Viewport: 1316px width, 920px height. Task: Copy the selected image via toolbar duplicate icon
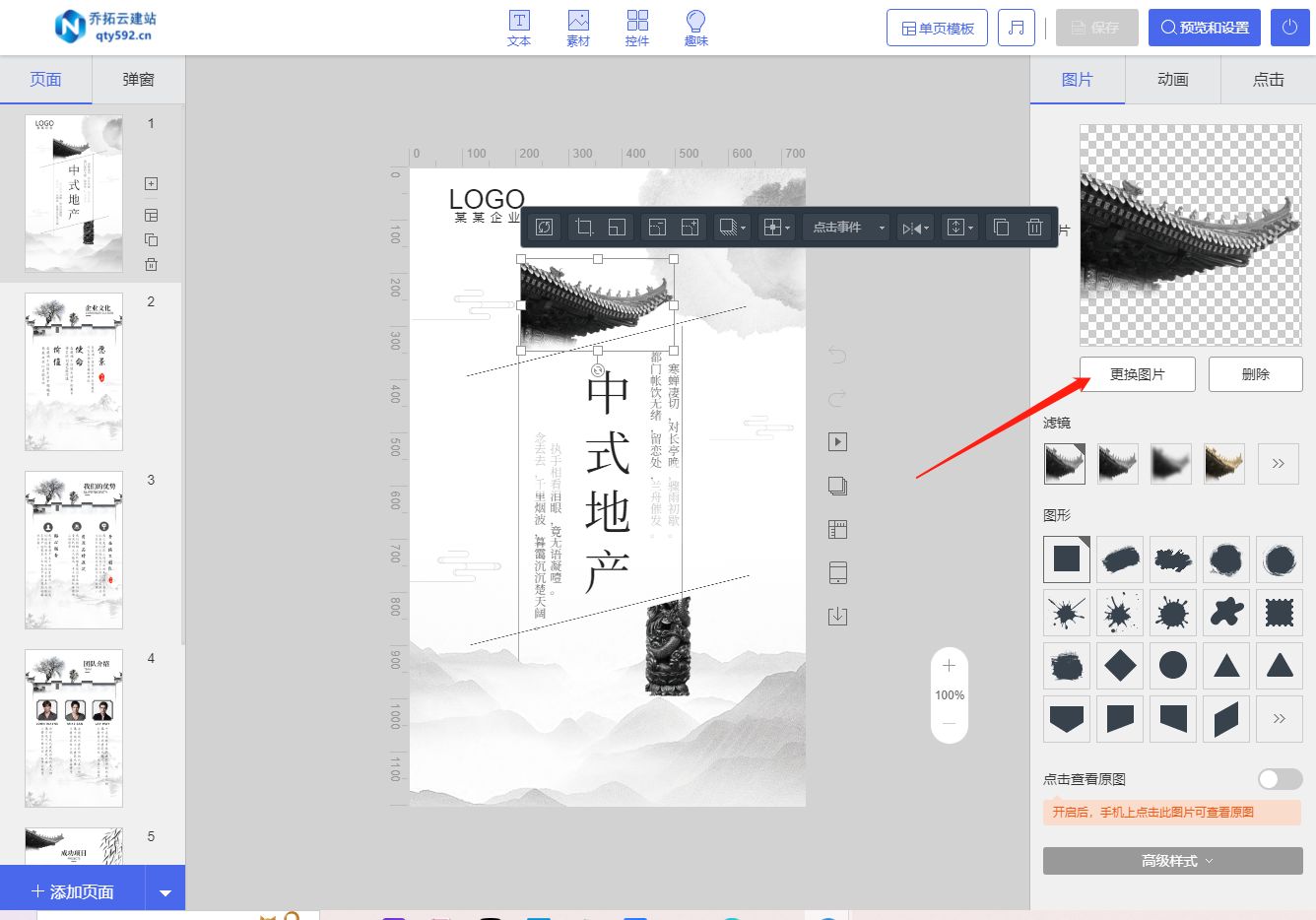[x=1001, y=228]
